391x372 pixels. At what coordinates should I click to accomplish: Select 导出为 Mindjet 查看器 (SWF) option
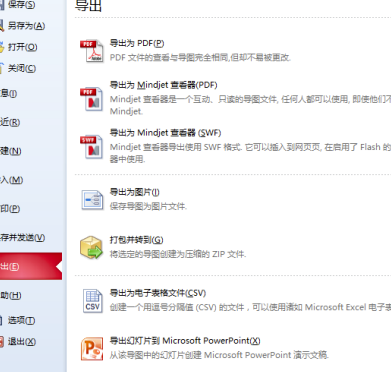point(166,133)
